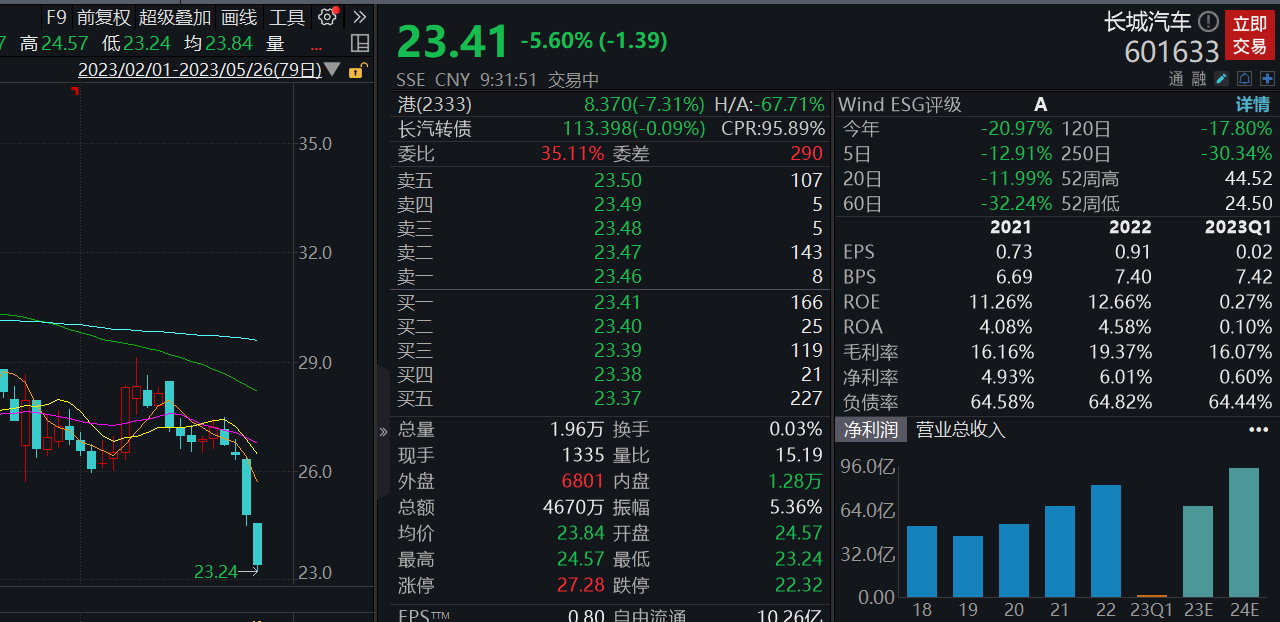Image resolution: width=1280 pixels, height=622 pixels.
Task: Select the 净利润 tab
Action: (870, 430)
